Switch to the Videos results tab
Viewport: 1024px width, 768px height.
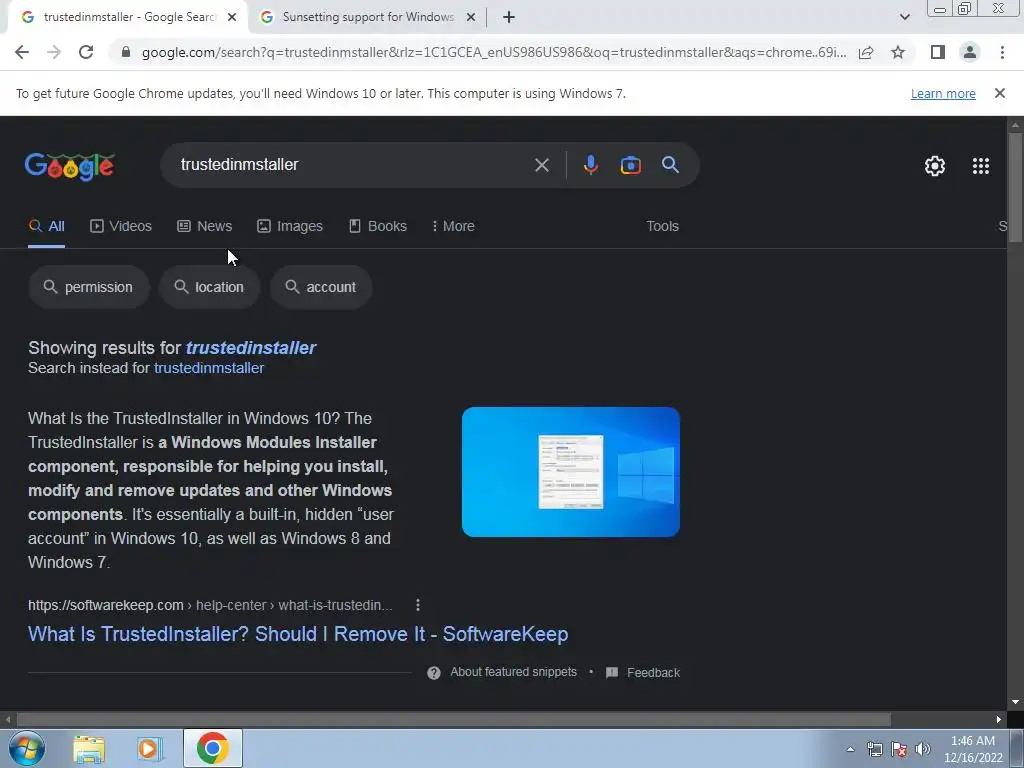pyautogui.click(x=121, y=226)
